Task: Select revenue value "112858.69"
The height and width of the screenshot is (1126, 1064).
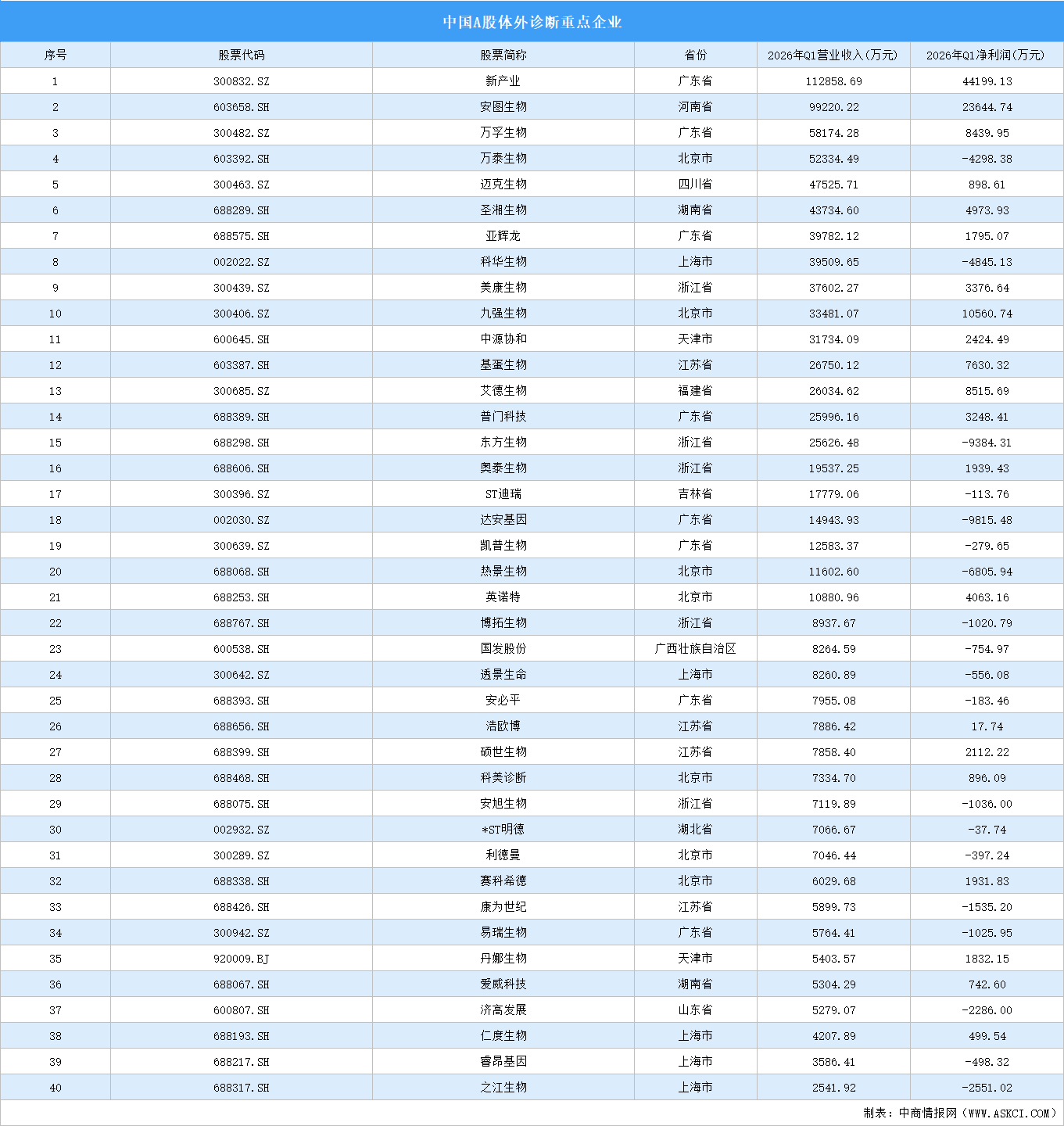Action: click(x=833, y=81)
